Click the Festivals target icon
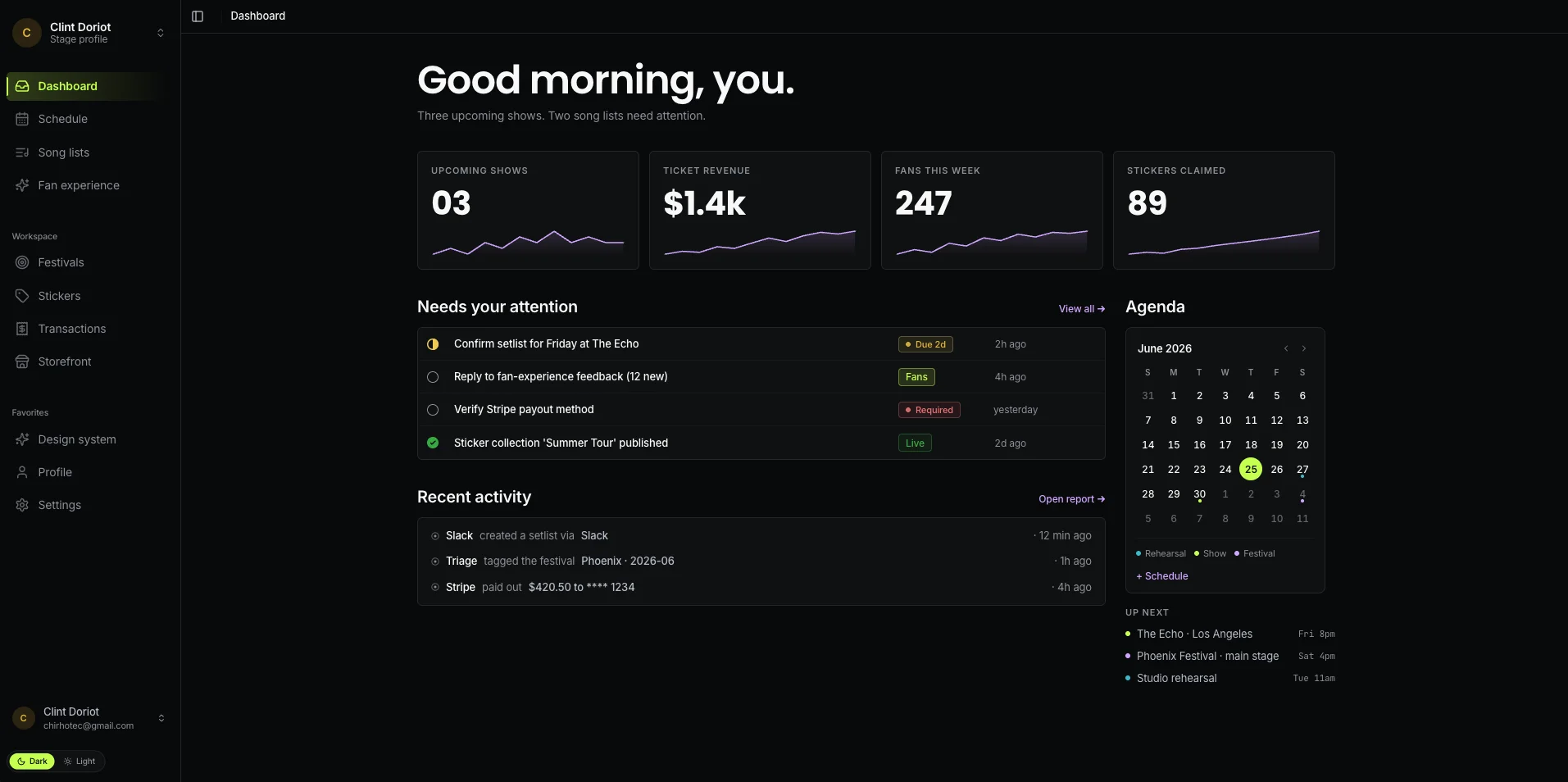Viewport: 1568px width, 782px height. click(22, 262)
